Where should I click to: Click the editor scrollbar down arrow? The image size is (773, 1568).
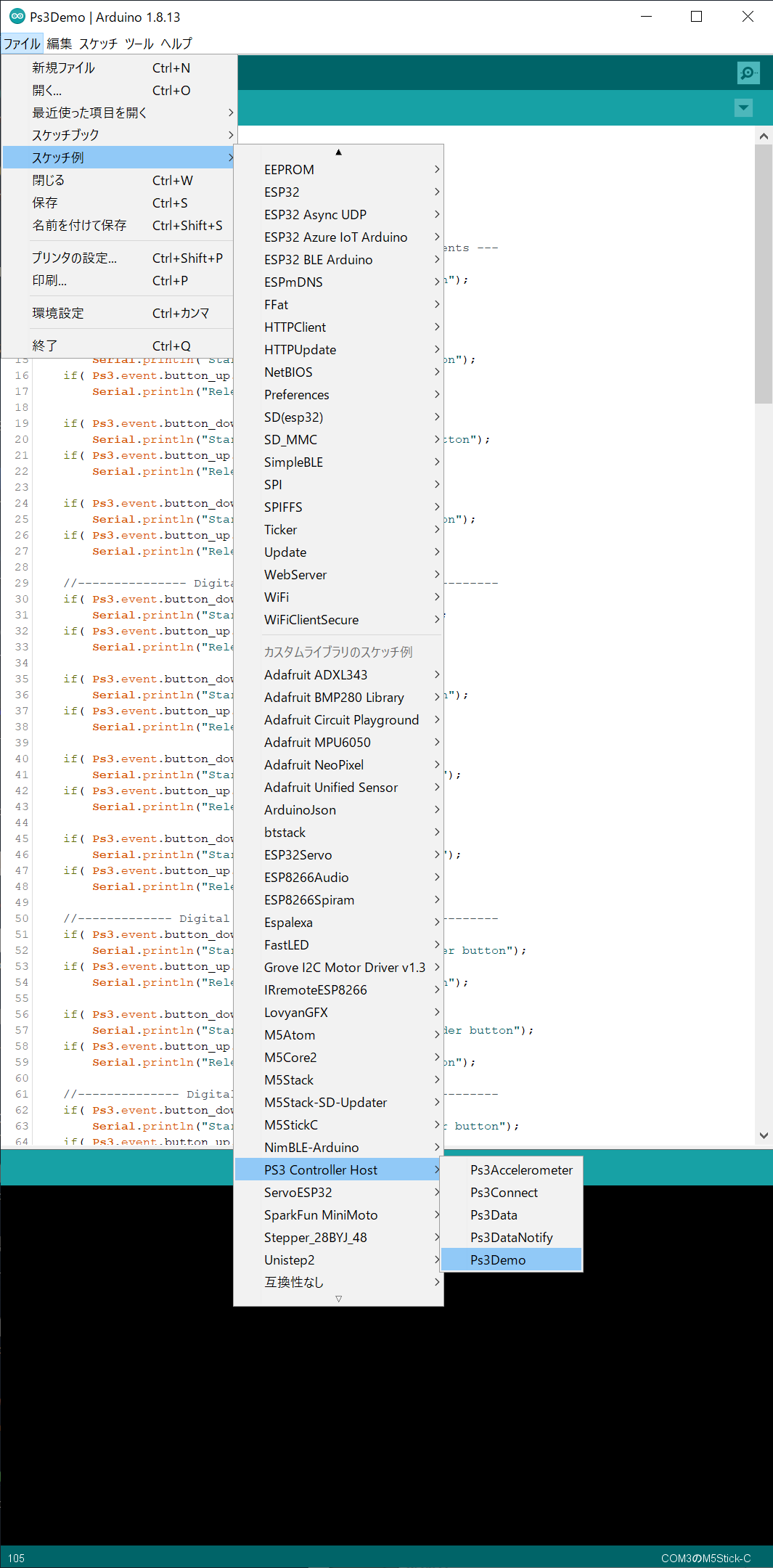(764, 1135)
